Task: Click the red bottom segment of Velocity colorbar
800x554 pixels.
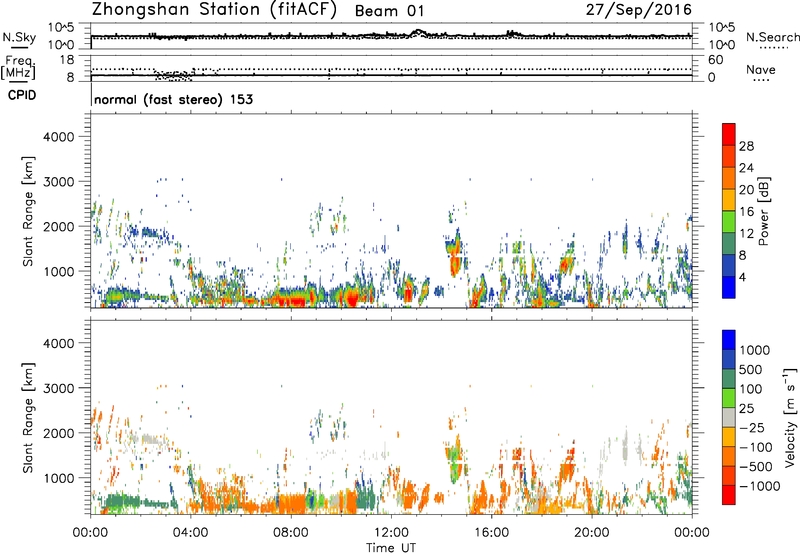Action: [x=729, y=495]
